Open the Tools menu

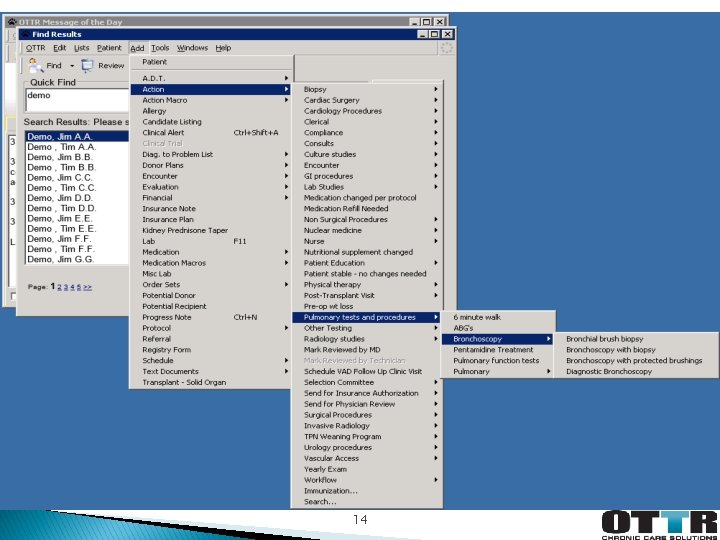tap(160, 48)
